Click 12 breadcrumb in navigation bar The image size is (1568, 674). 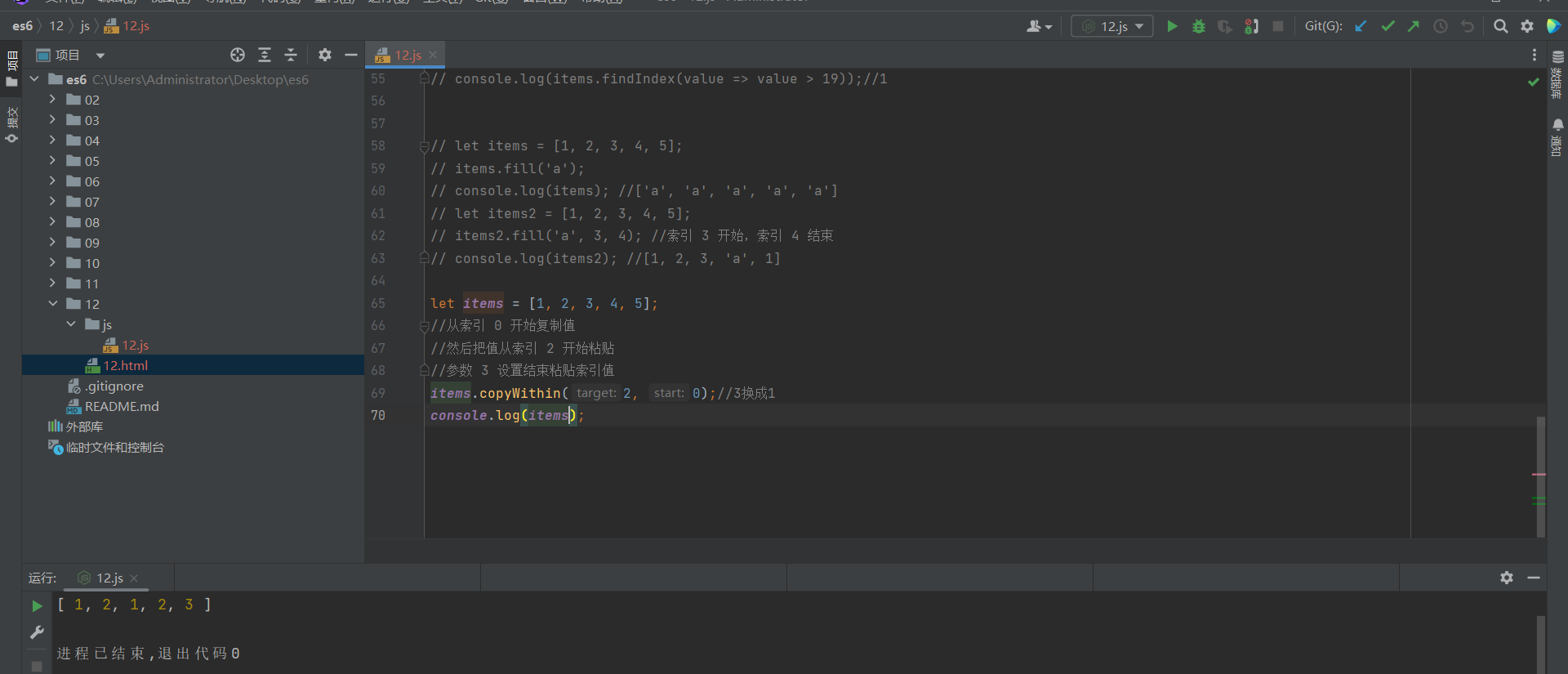(x=56, y=26)
